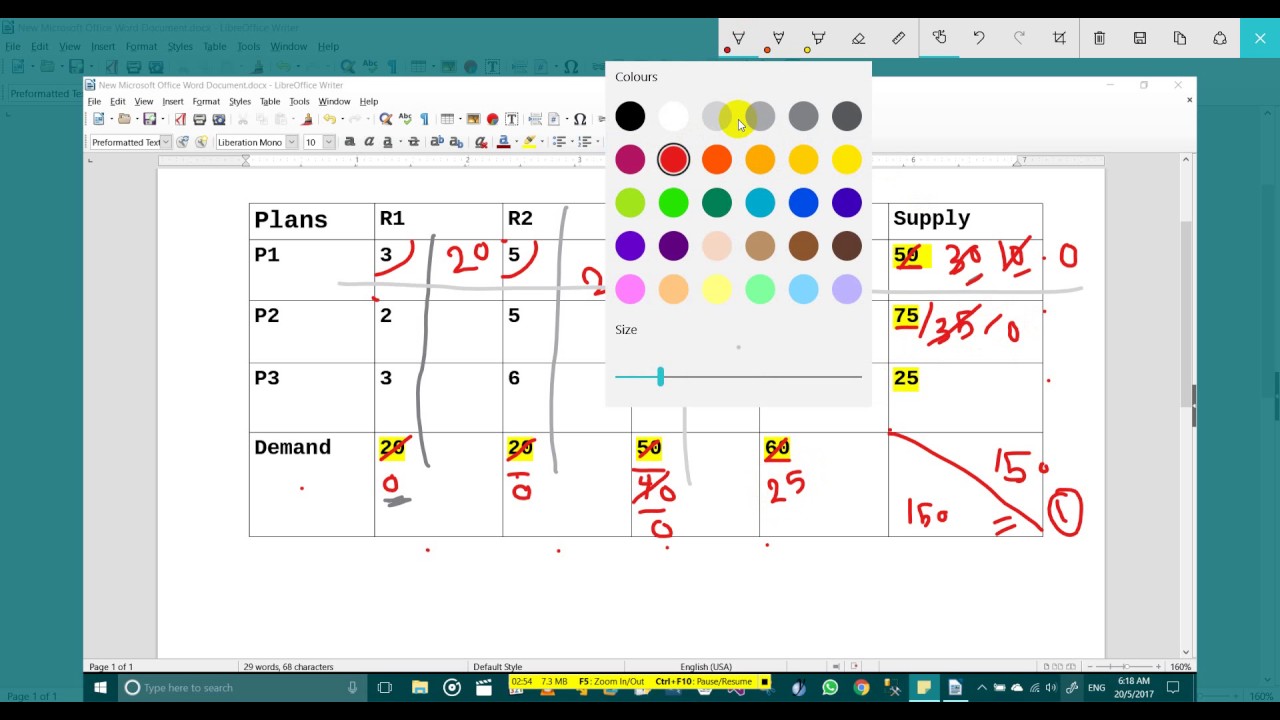Open the Table menu in Writer

(270, 101)
